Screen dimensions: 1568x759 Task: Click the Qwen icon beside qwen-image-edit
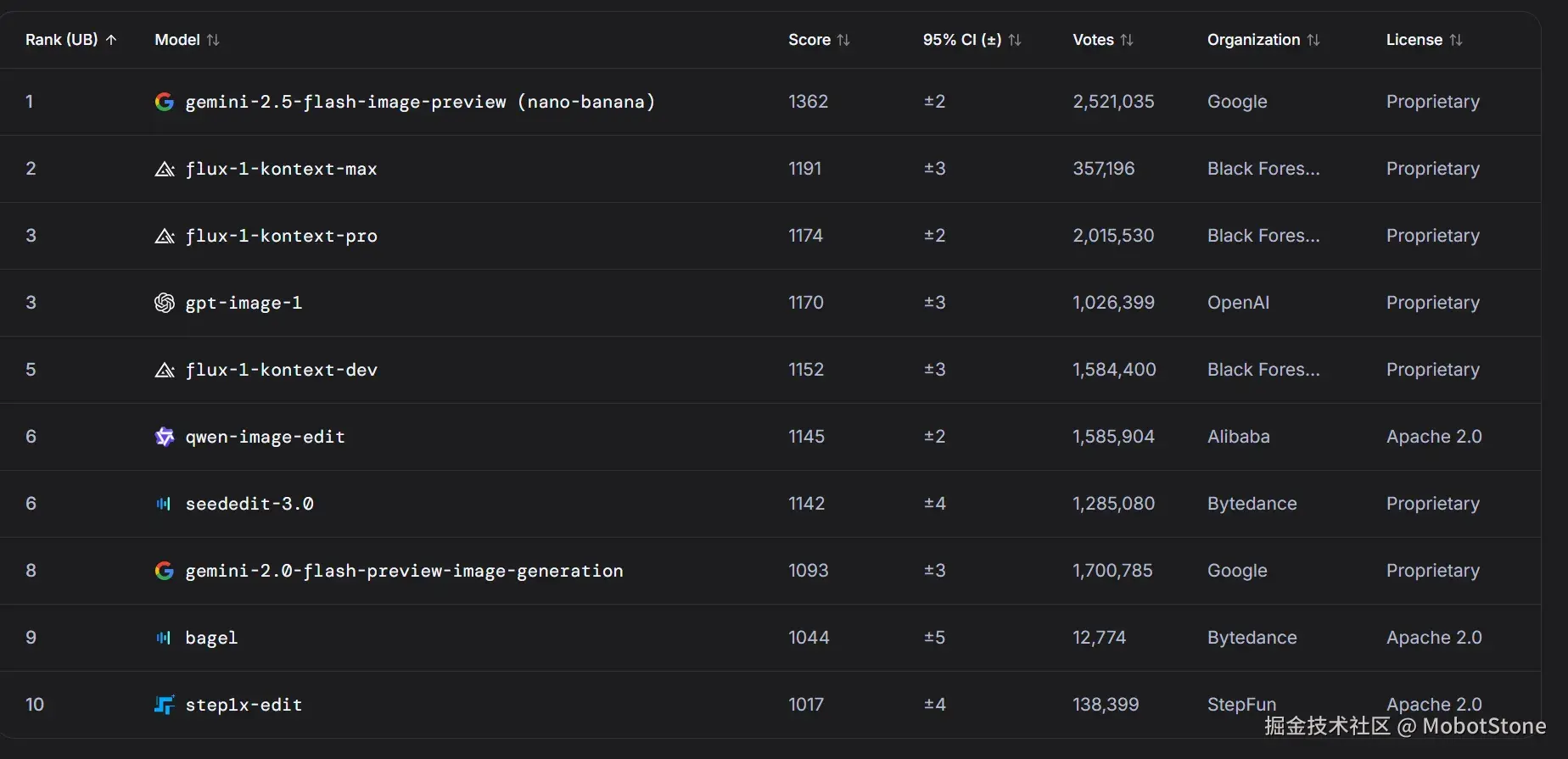165,437
